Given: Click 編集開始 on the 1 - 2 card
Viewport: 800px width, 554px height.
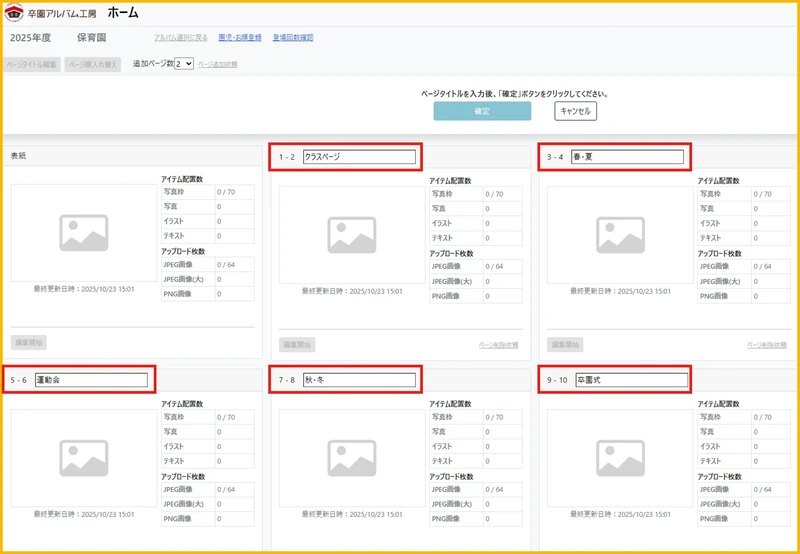Looking at the screenshot, I should pyautogui.click(x=297, y=345).
